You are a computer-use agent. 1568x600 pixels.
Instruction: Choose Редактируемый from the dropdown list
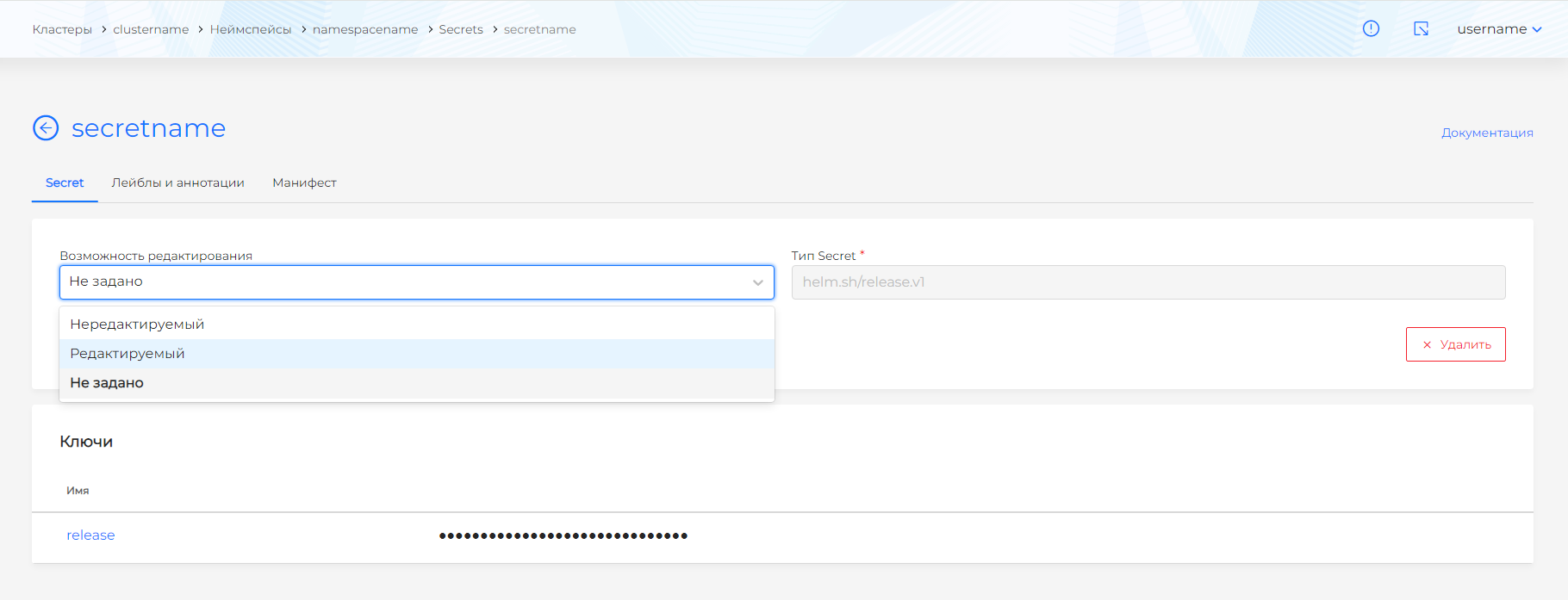[x=128, y=354]
